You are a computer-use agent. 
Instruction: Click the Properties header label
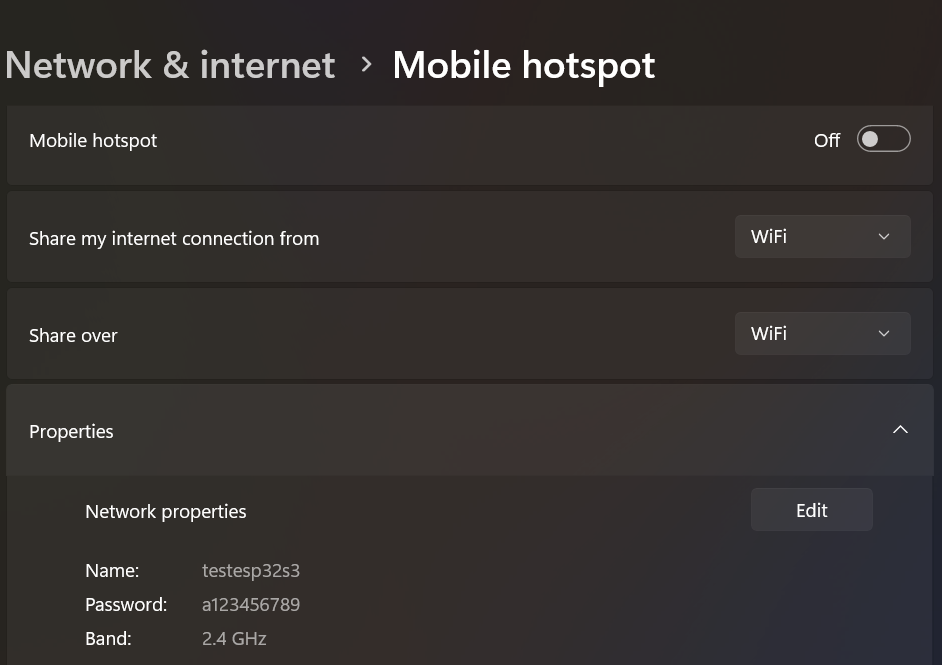pyautogui.click(x=71, y=432)
